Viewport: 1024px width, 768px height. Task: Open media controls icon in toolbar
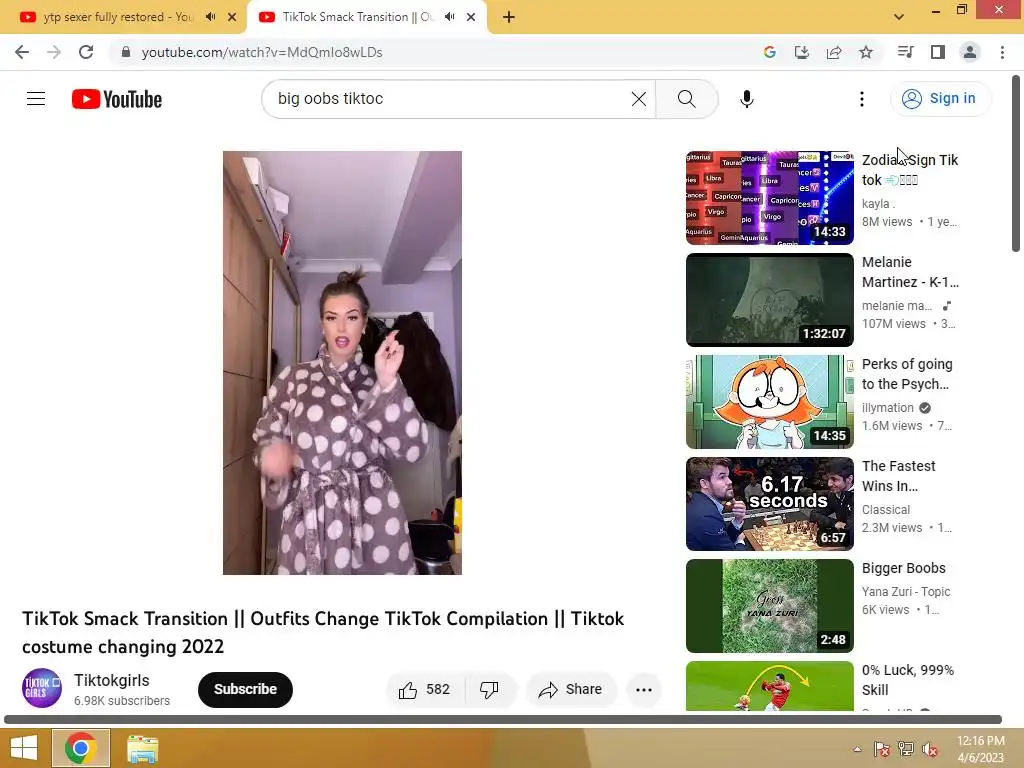[905, 52]
